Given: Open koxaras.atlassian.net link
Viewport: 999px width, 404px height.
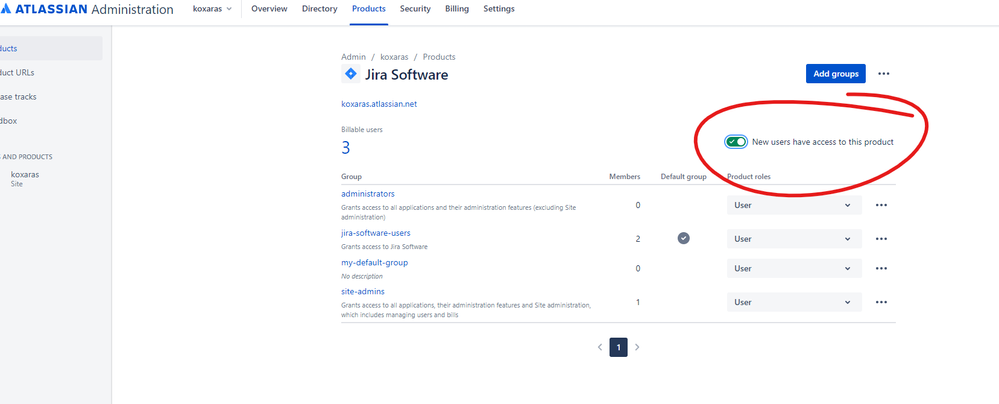Looking at the screenshot, I should pos(379,104).
